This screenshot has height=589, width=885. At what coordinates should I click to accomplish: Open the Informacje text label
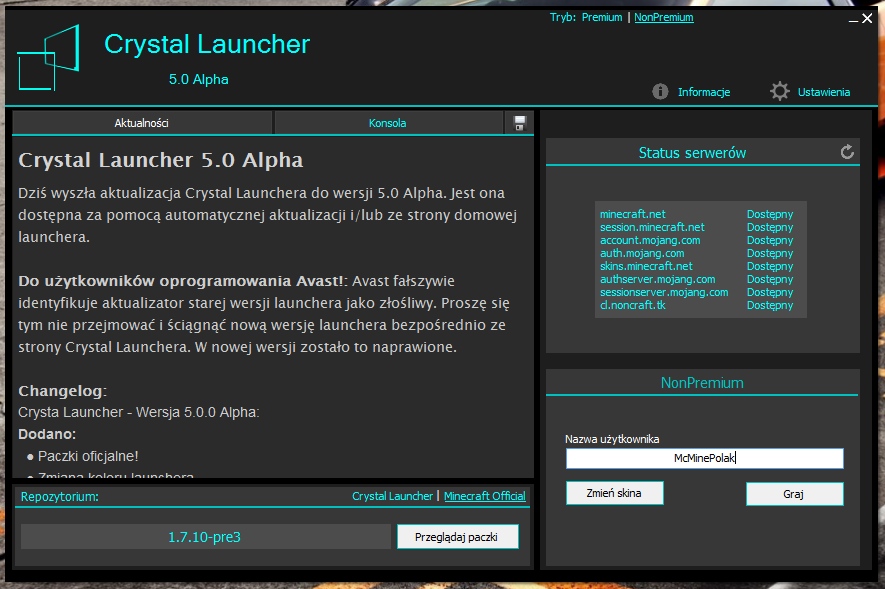point(704,92)
